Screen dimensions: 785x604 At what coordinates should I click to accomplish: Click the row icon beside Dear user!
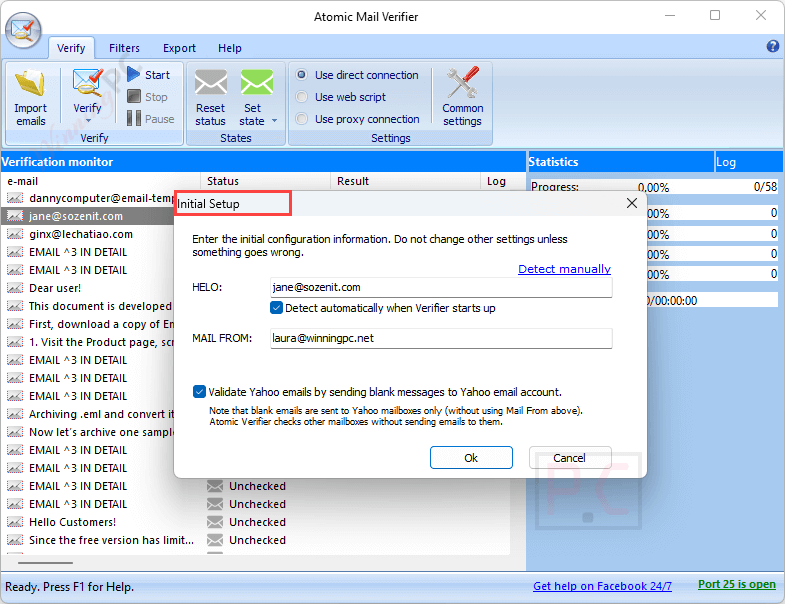click(x=15, y=288)
